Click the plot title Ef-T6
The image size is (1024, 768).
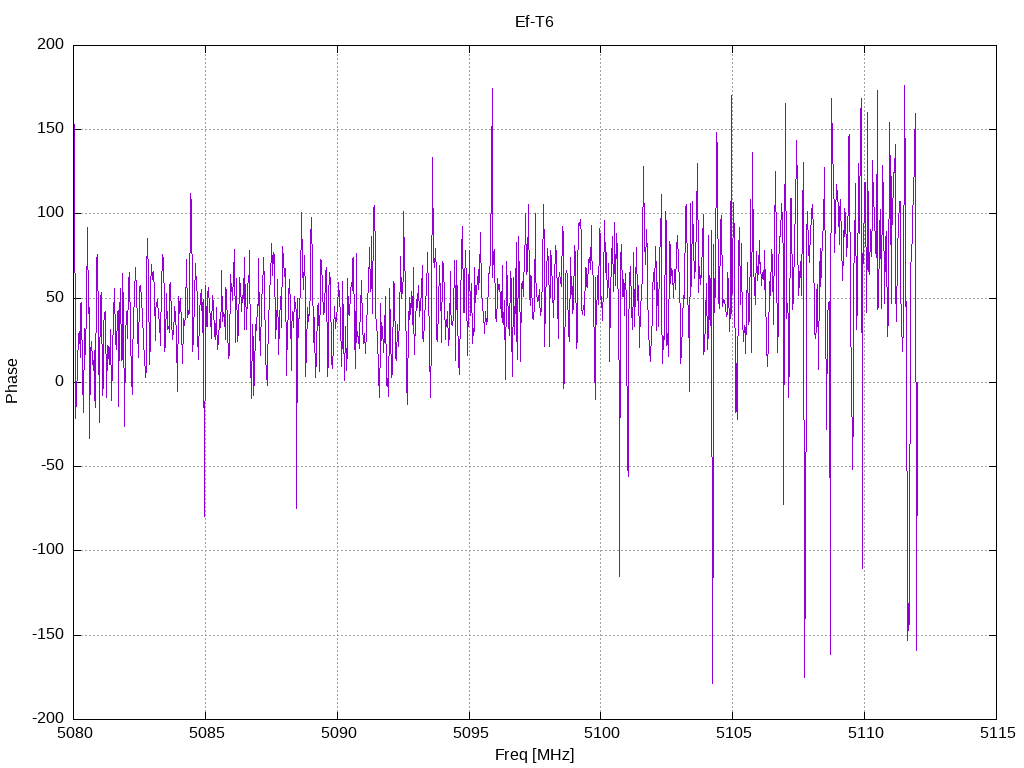coord(534,22)
